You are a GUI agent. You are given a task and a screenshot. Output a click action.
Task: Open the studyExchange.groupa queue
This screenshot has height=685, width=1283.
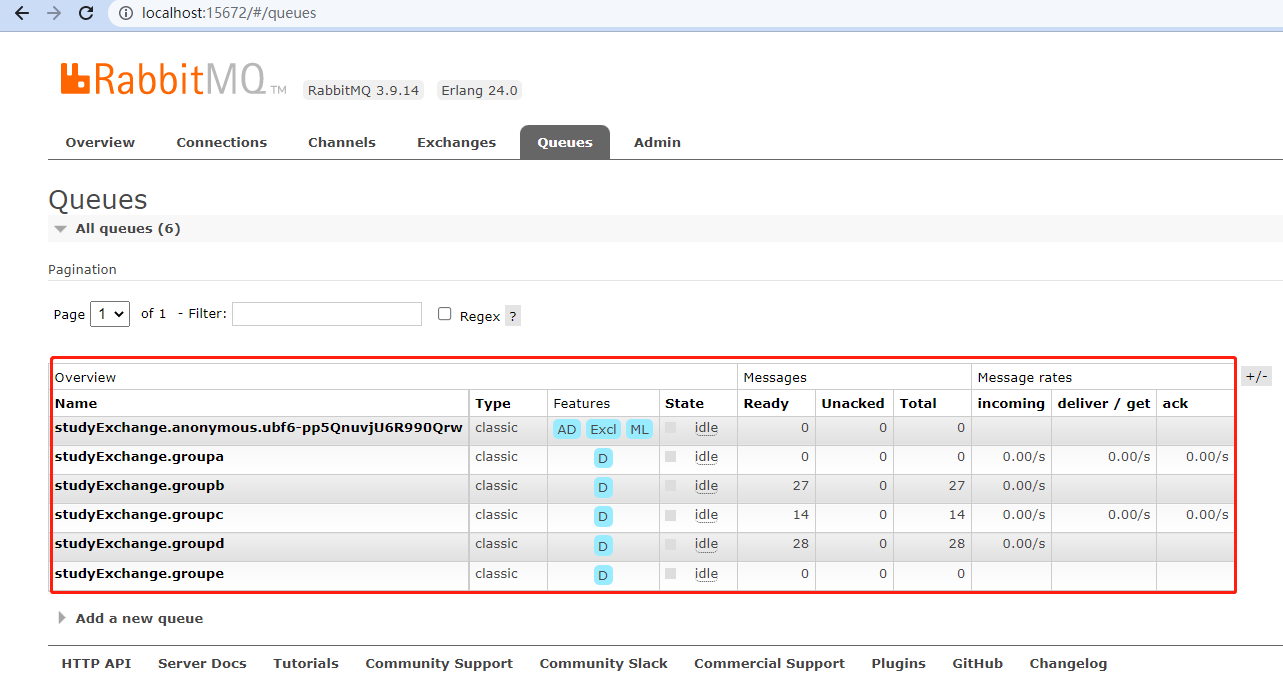139,457
